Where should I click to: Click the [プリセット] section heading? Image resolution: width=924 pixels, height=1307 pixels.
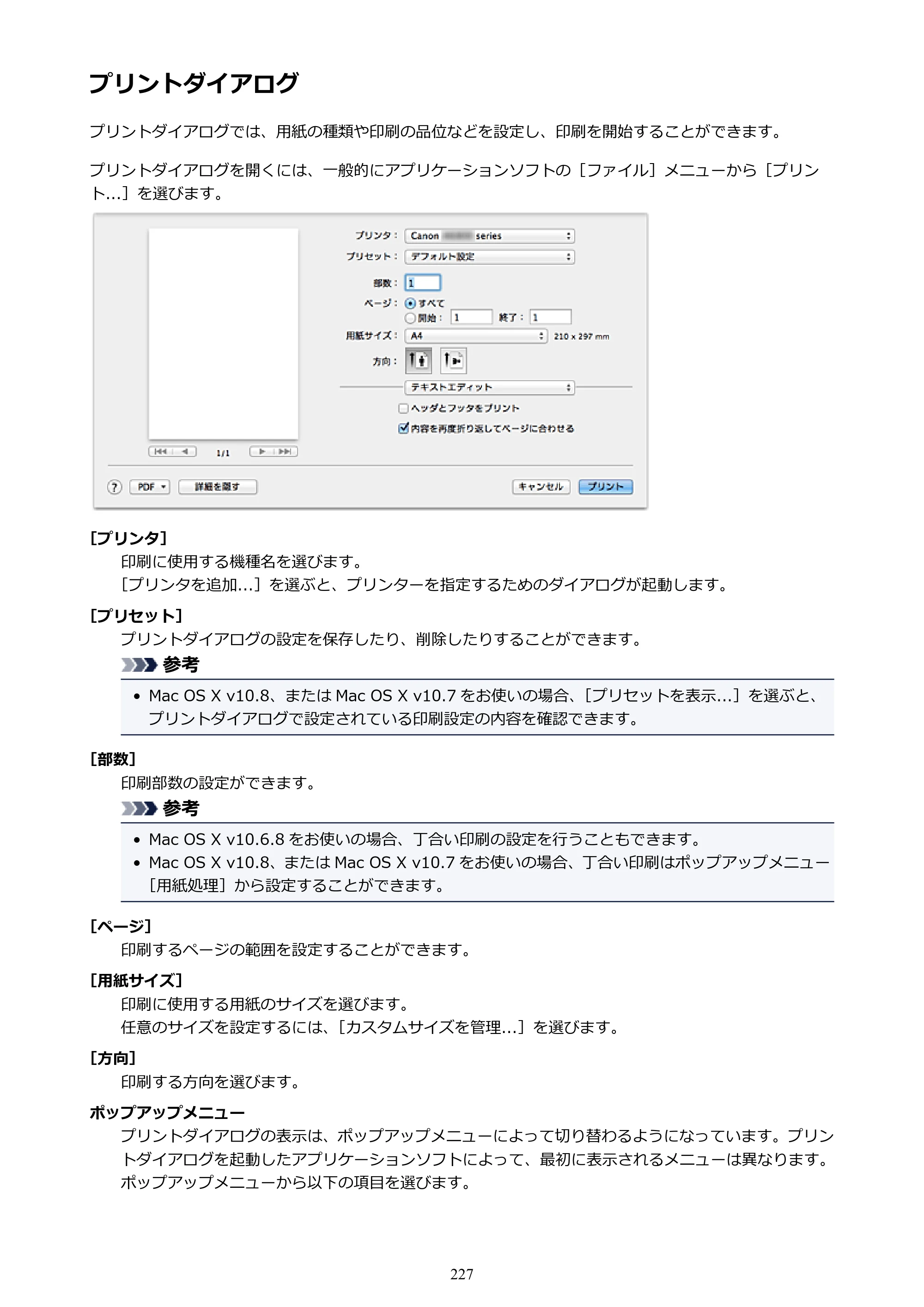tap(136, 615)
